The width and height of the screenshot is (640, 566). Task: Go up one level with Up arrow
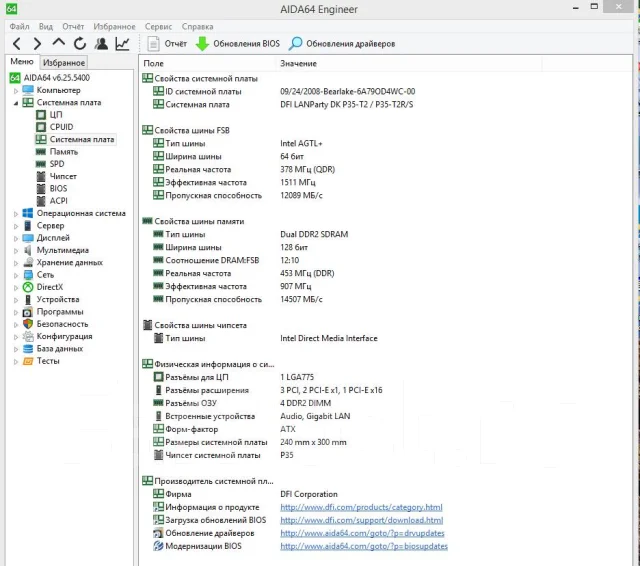tap(59, 42)
